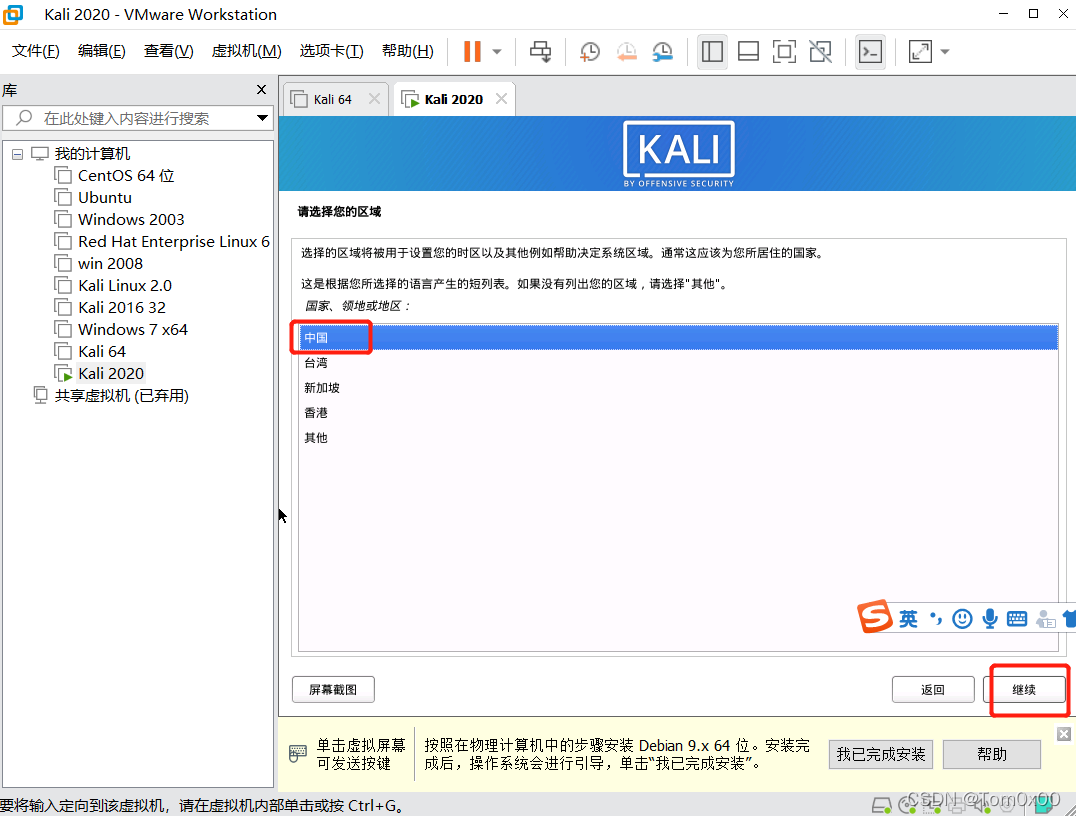Image resolution: width=1076 pixels, height=816 pixels.
Task: Click the 帮助 button in the hint bar
Action: click(992, 754)
